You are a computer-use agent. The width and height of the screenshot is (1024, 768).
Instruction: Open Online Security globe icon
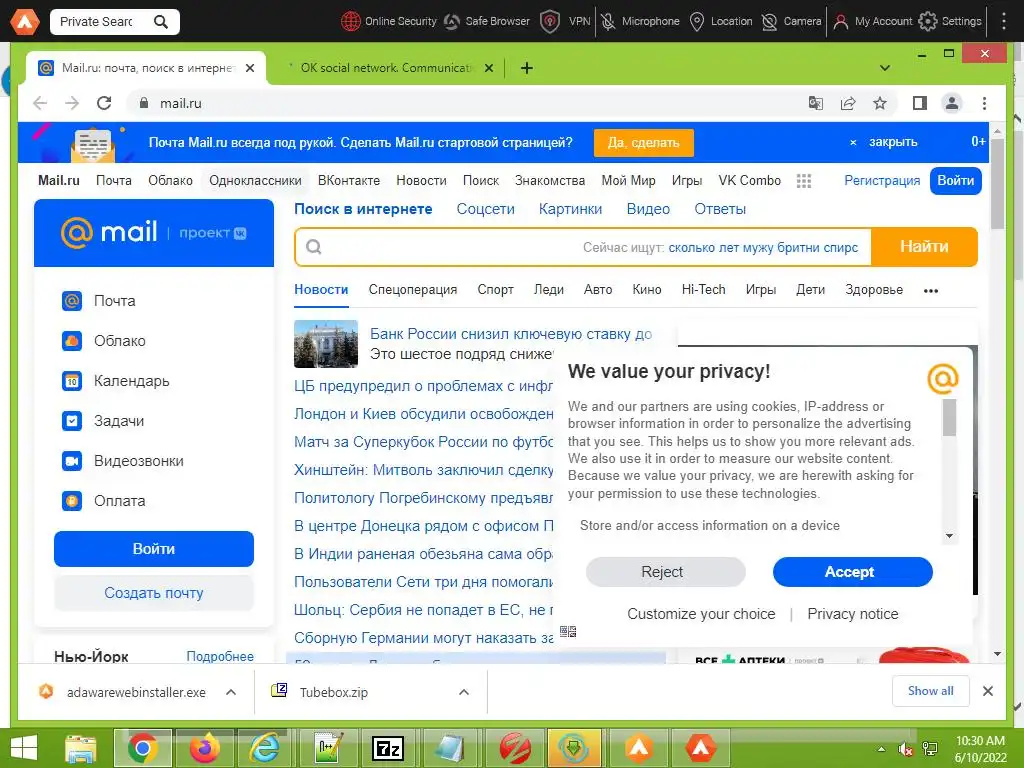(351, 22)
